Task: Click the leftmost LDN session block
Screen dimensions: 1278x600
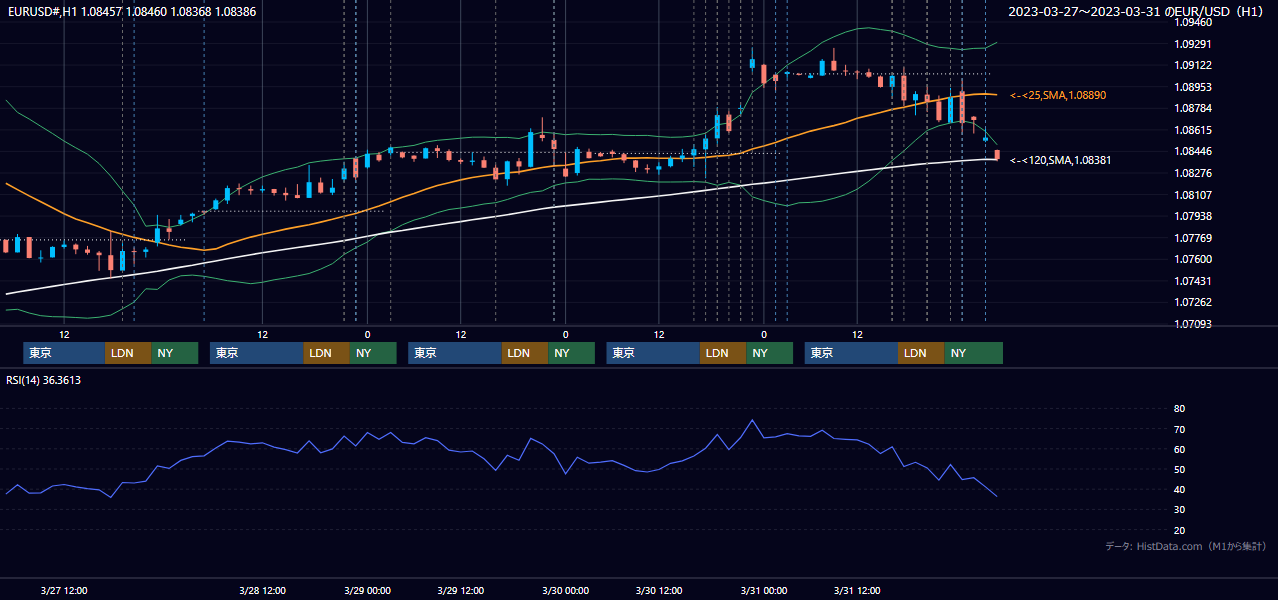Action: 128,353
